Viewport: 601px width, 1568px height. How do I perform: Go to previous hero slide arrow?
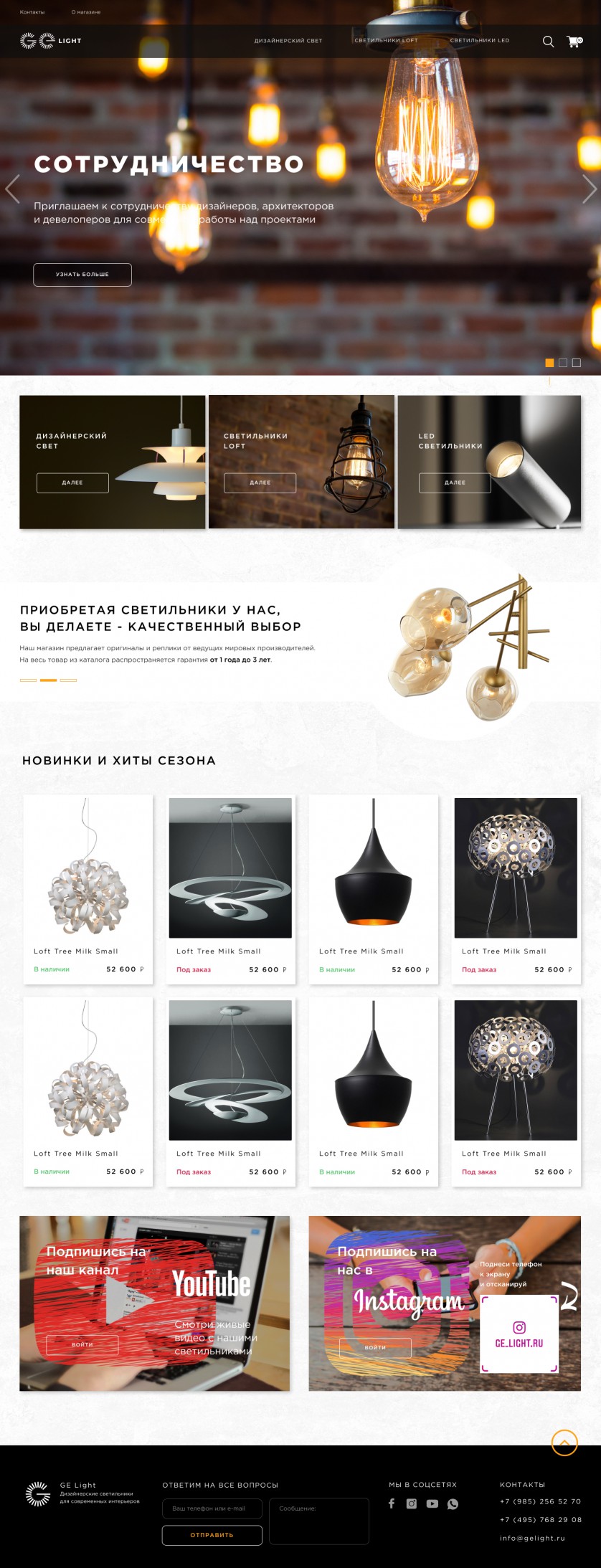[x=12, y=189]
